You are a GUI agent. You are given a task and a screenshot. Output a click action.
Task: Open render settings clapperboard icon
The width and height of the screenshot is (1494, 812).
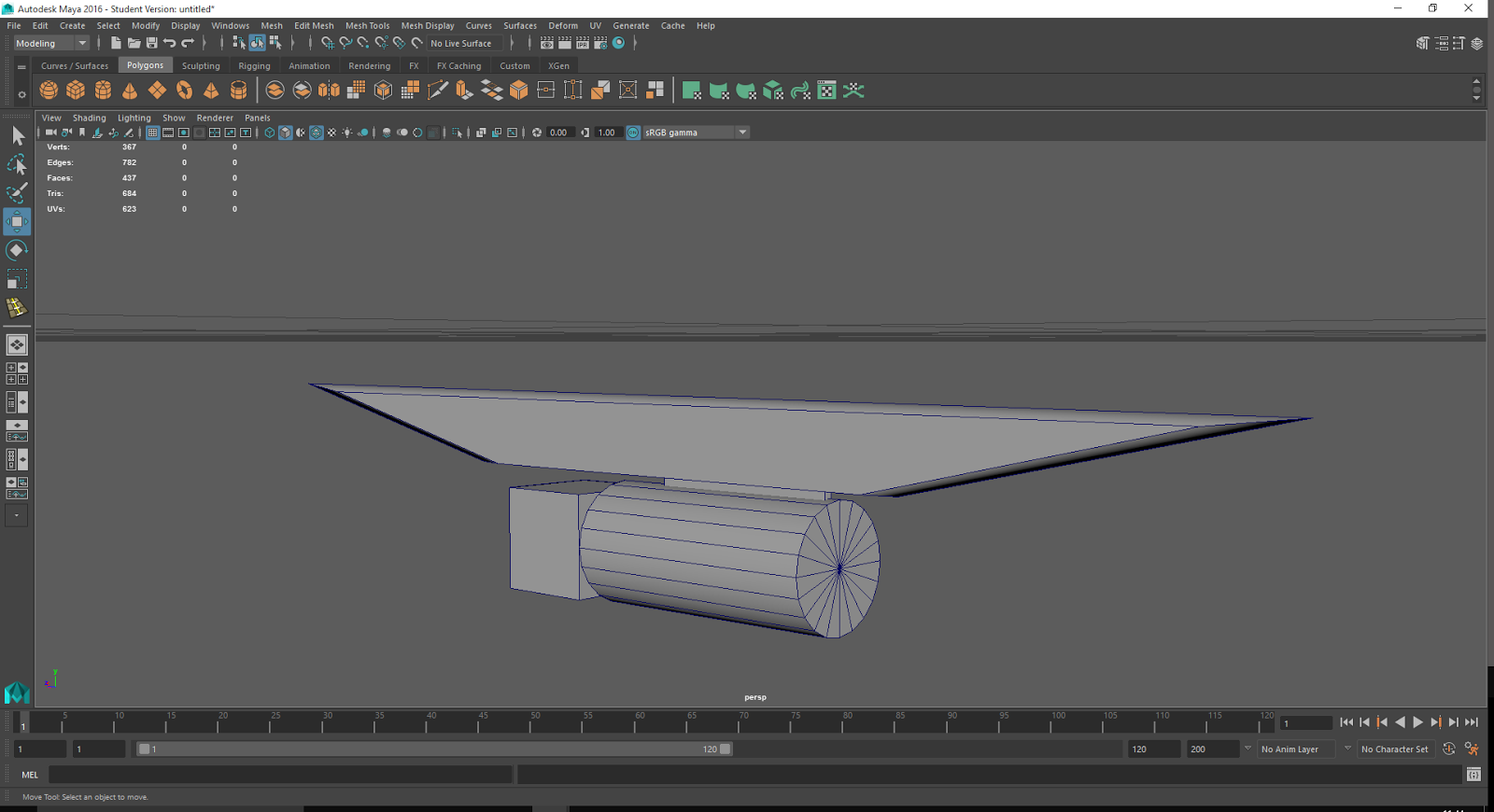click(600, 43)
